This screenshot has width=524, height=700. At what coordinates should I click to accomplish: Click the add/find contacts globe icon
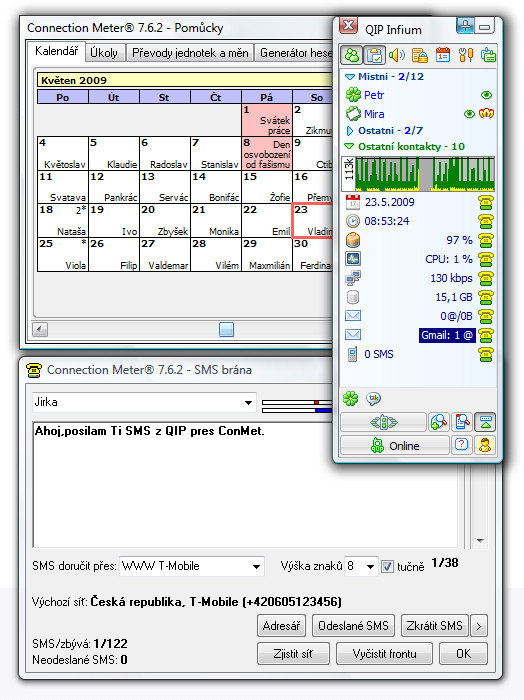pyautogui.click(x=438, y=422)
